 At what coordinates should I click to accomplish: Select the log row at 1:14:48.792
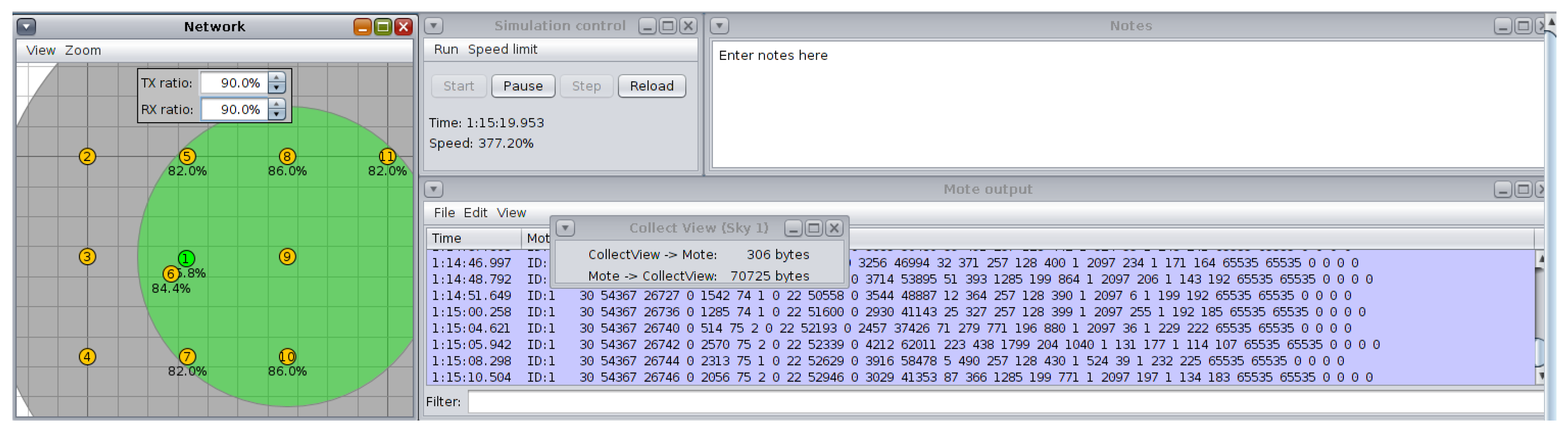981,279
